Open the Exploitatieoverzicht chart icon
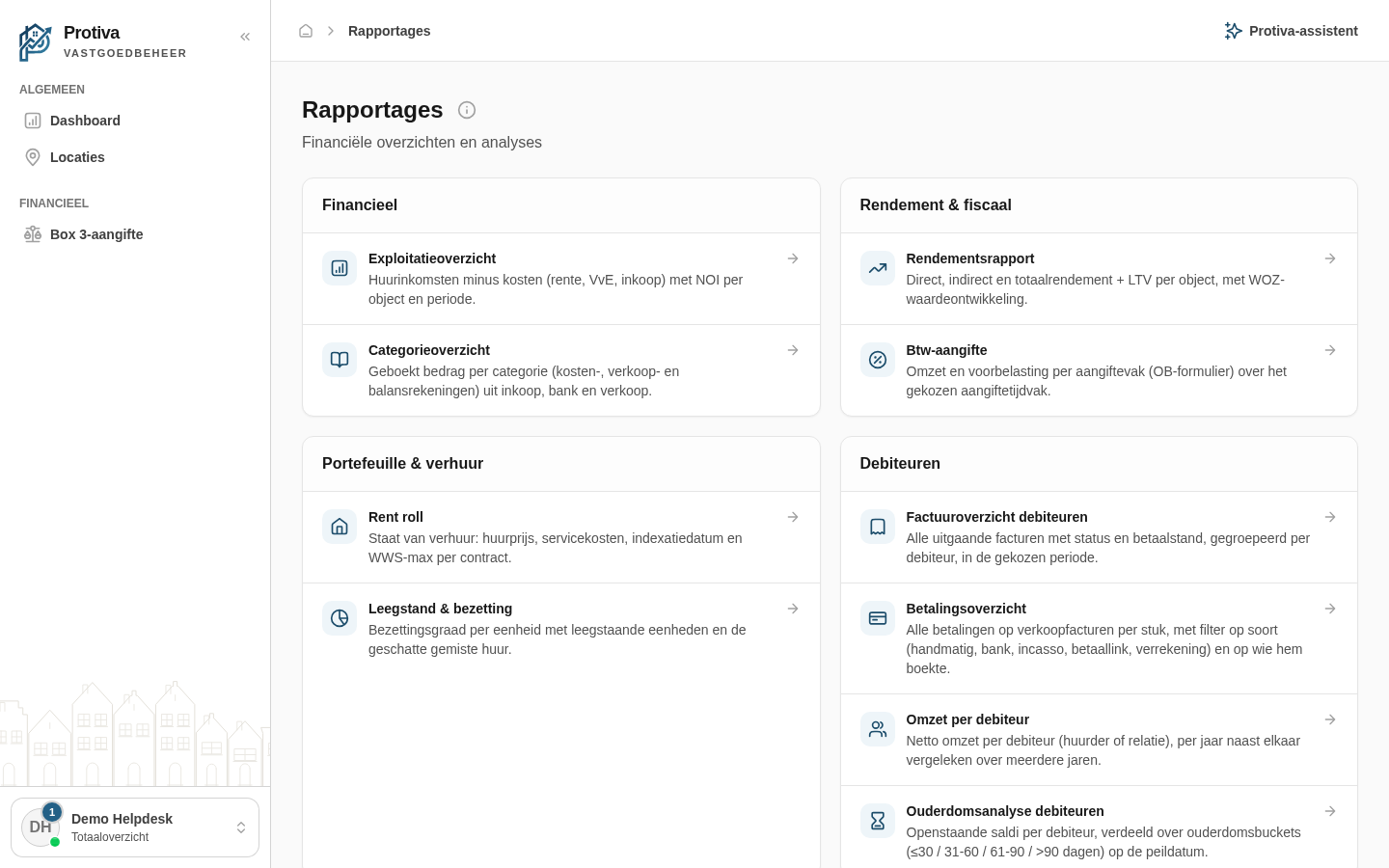 click(x=340, y=268)
